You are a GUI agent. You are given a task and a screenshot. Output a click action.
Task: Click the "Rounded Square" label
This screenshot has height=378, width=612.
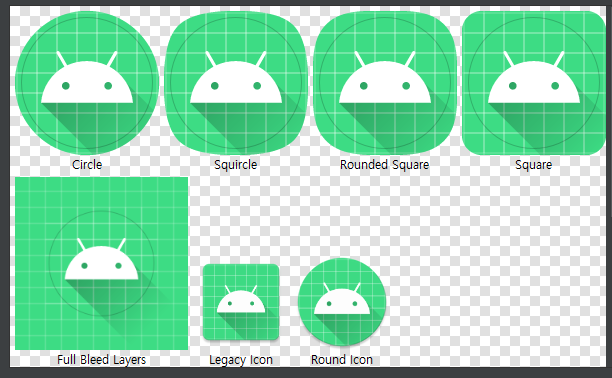click(384, 165)
